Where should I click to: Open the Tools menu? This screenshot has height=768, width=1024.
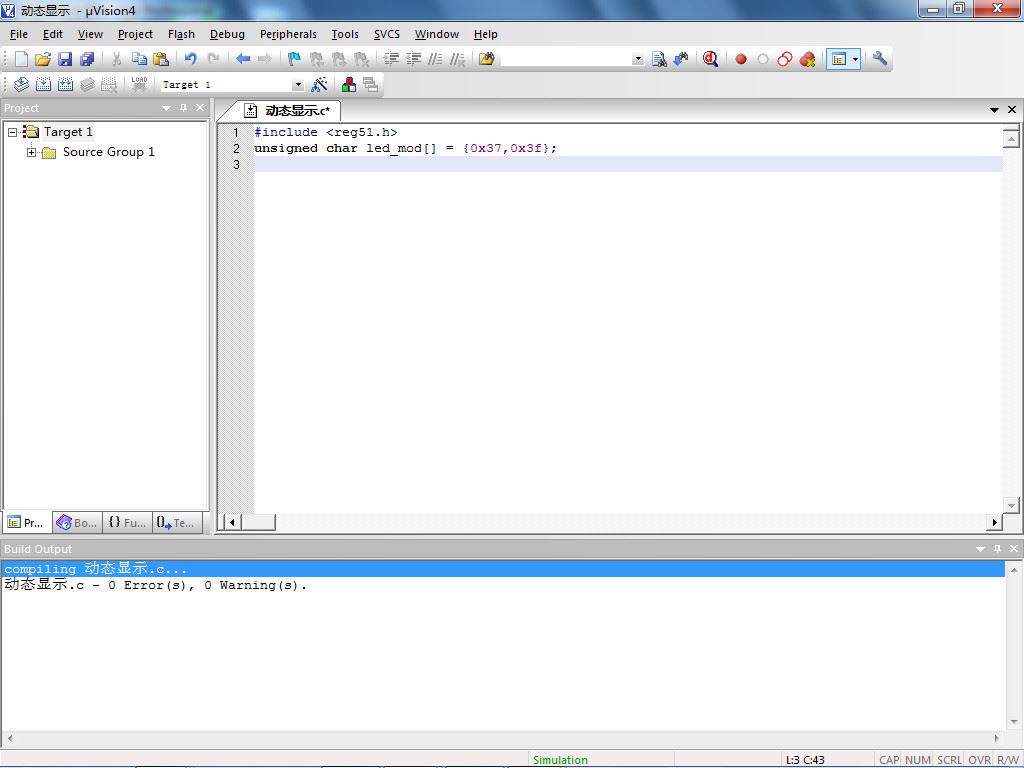[x=345, y=34]
